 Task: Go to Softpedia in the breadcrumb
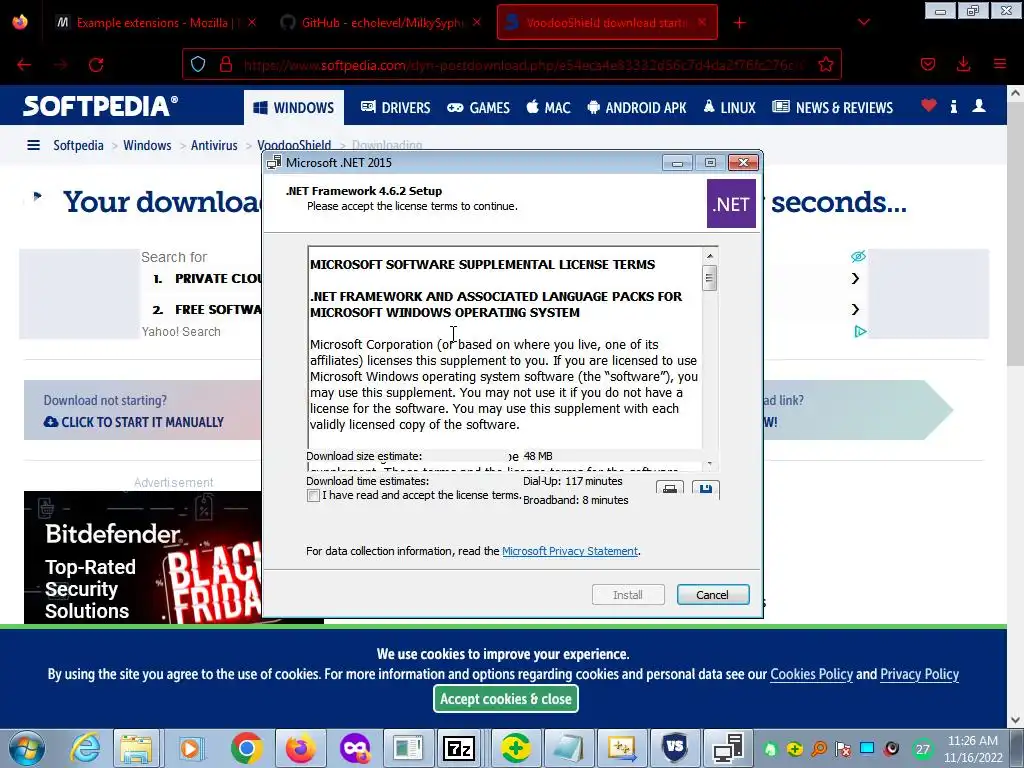coord(78,145)
